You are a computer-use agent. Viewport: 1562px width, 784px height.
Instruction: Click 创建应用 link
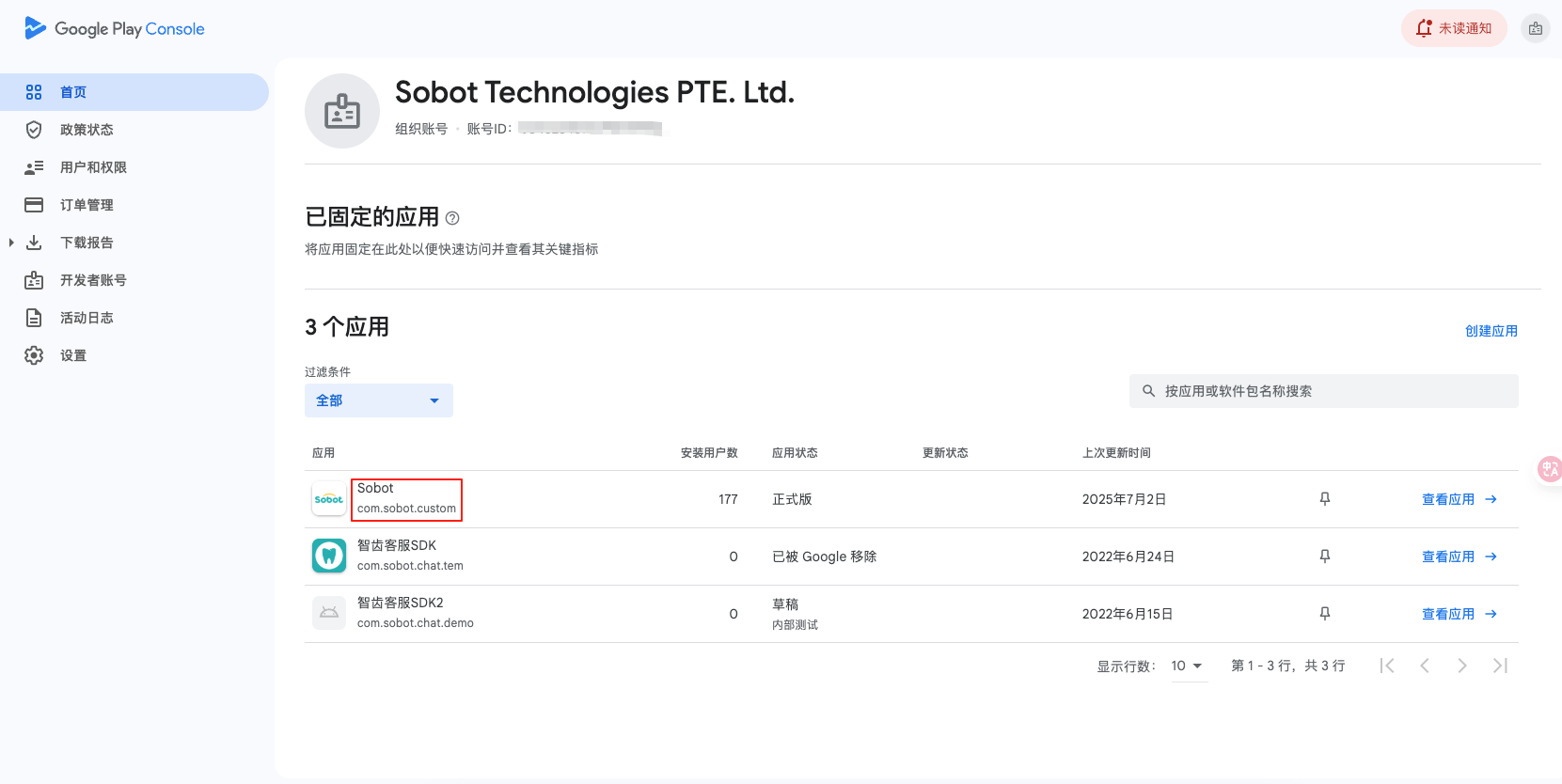click(1491, 331)
